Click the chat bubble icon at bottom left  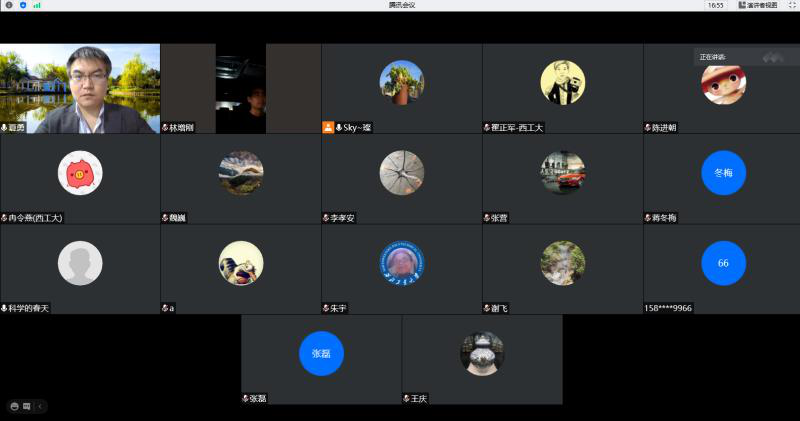tap(27, 406)
